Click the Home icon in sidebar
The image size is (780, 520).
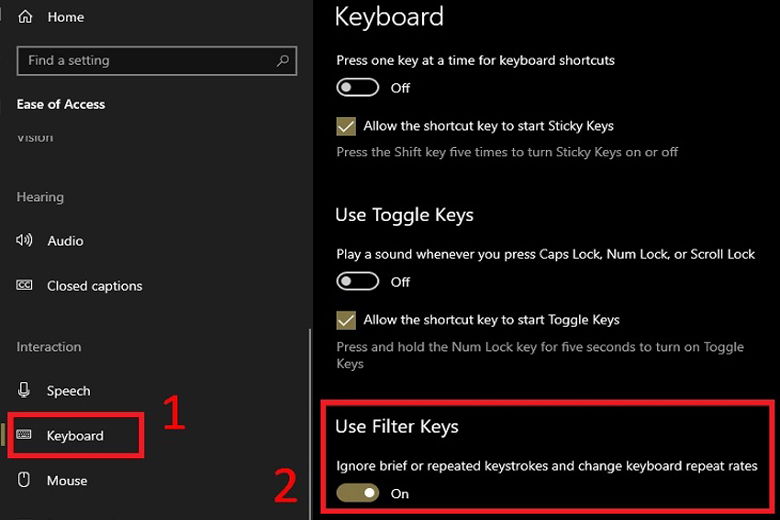25,17
